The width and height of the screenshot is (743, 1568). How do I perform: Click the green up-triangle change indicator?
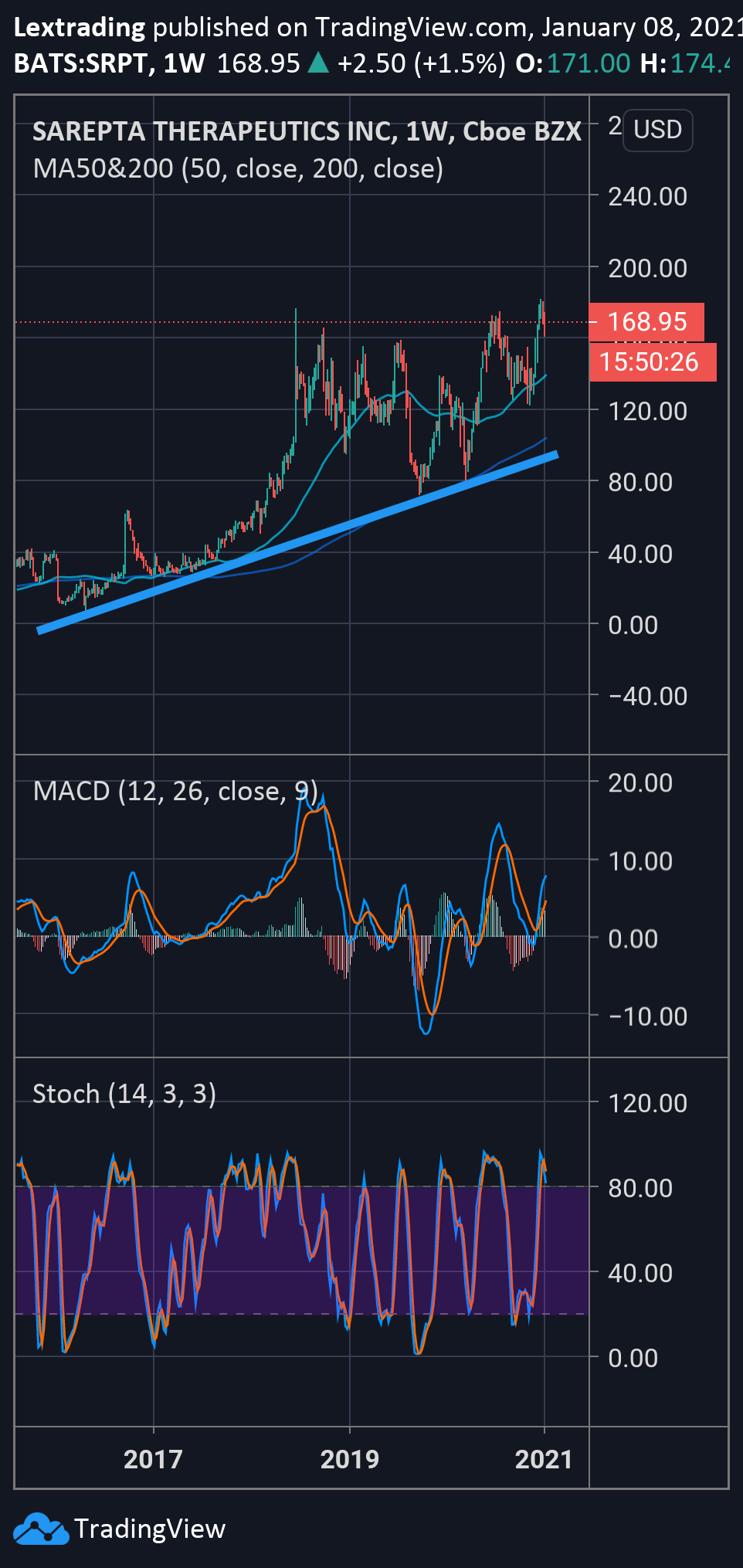pos(318,63)
